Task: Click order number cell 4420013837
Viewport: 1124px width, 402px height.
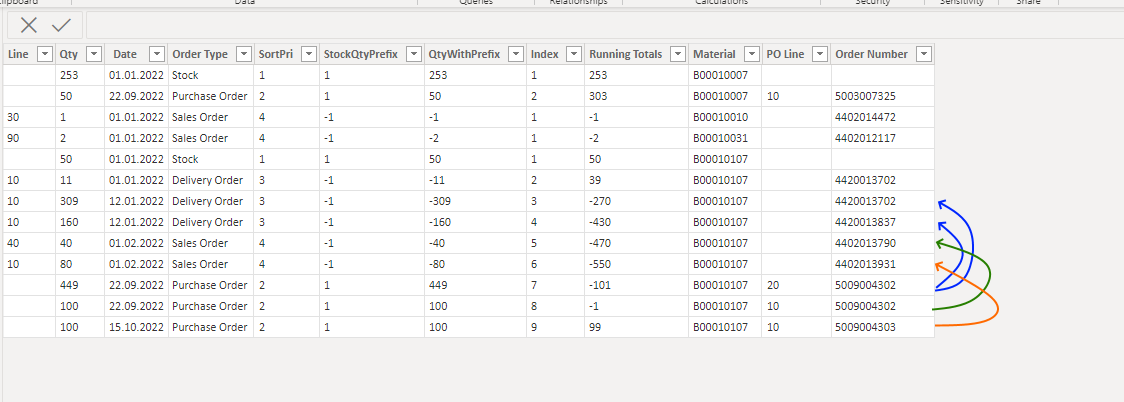Action: point(882,222)
